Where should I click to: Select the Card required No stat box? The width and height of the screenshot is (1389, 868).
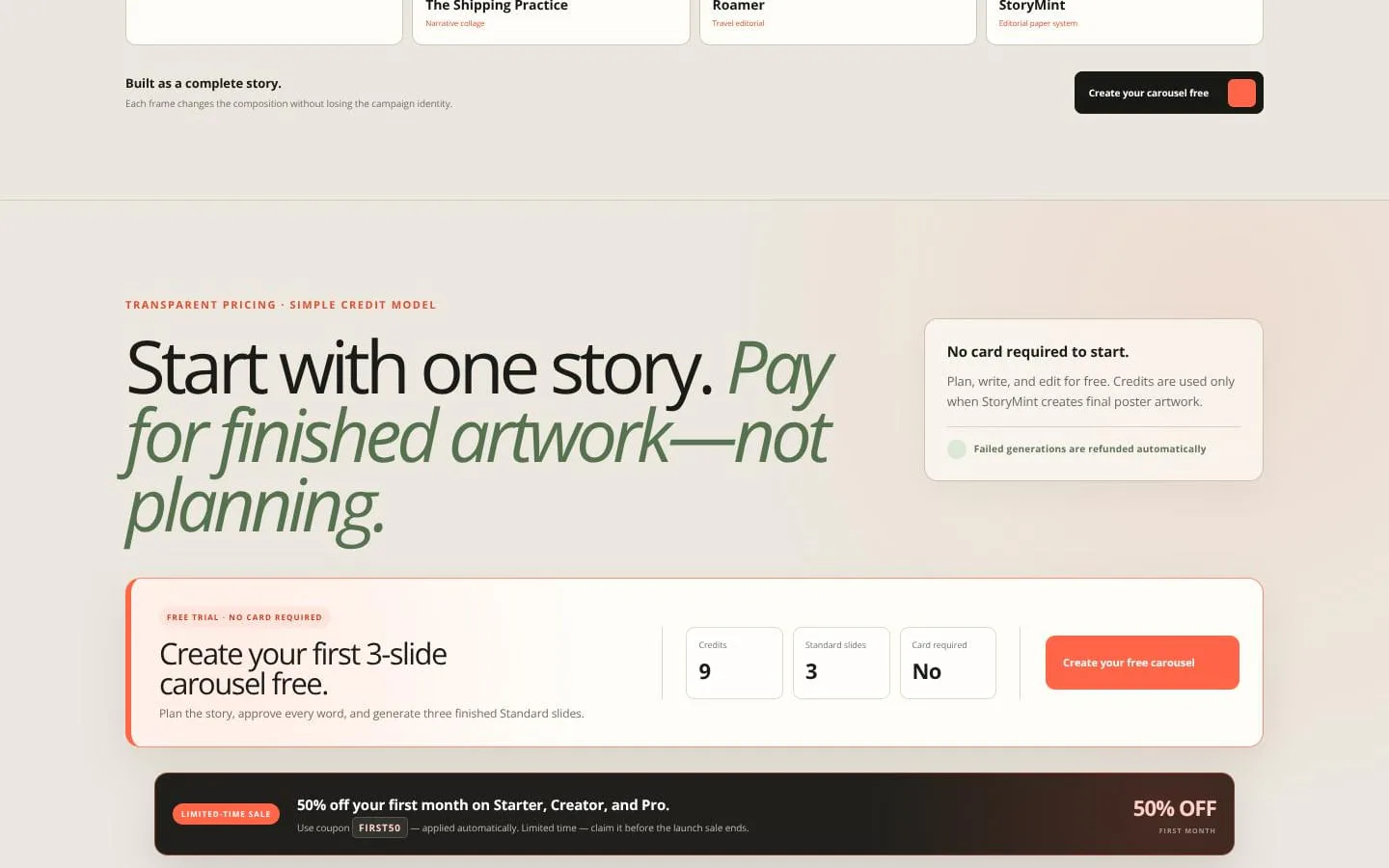[948, 663]
